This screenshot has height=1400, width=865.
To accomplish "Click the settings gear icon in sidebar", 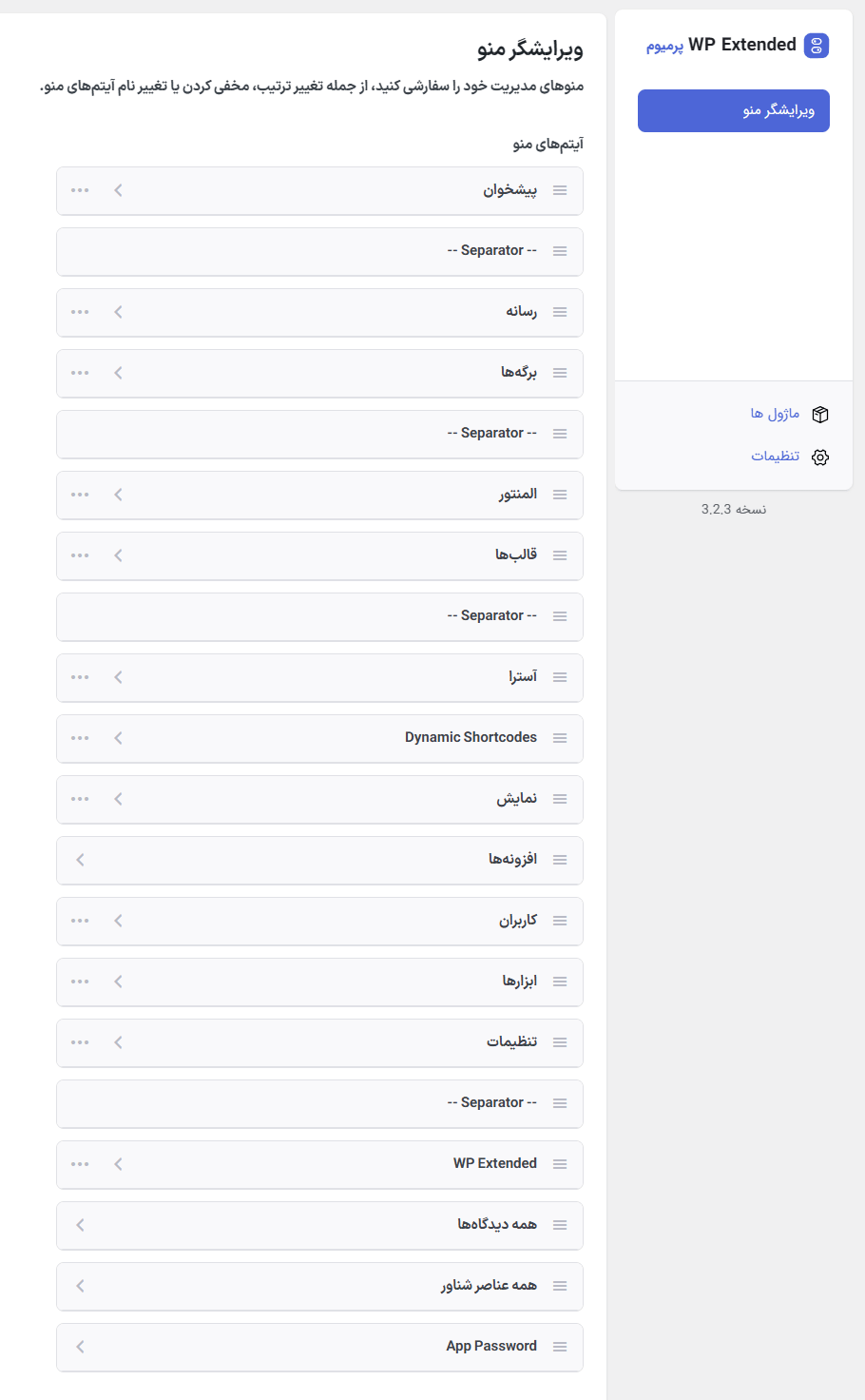I will [x=820, y=457].
